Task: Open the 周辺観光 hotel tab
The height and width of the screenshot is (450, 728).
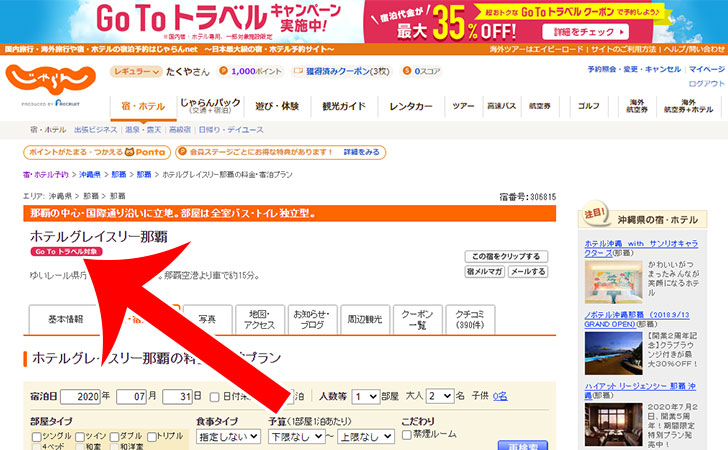Action: [x=365, y=320]
